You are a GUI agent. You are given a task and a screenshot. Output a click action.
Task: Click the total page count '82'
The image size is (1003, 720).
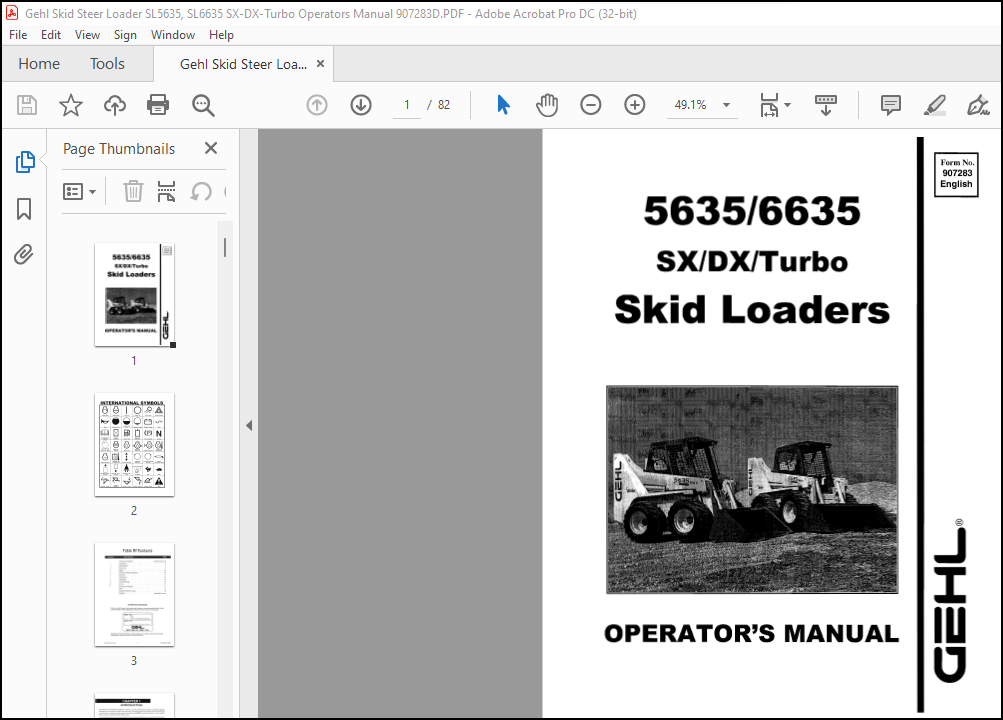[x=444, y=105]
